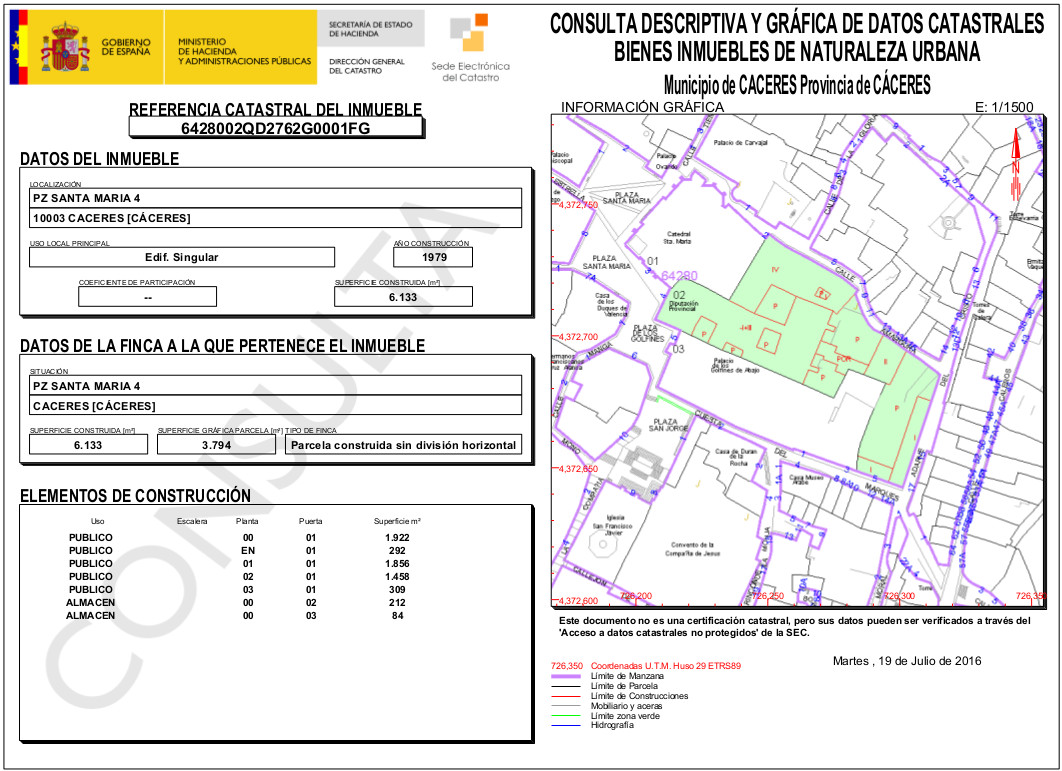Click the Coeficiente de Participación field
Image resolution: width=1062 pixels, height=771 pixels.
pyautogui.click(x=148, y=297)
